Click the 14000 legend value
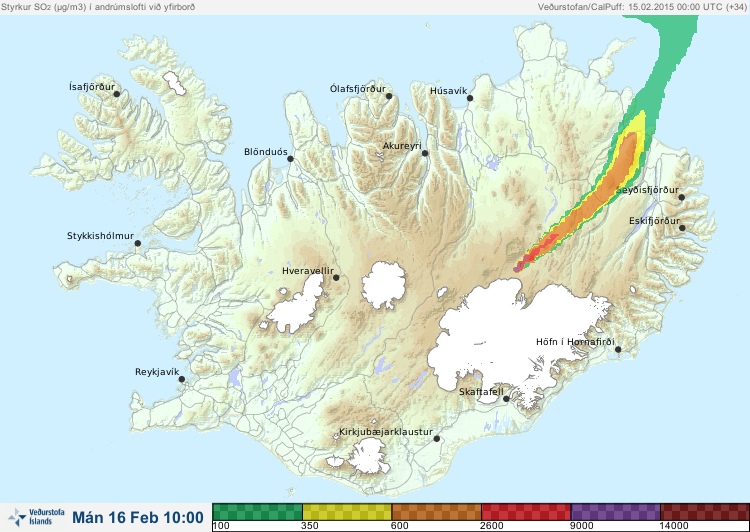The image size is (750, 532). pos(674,526)
